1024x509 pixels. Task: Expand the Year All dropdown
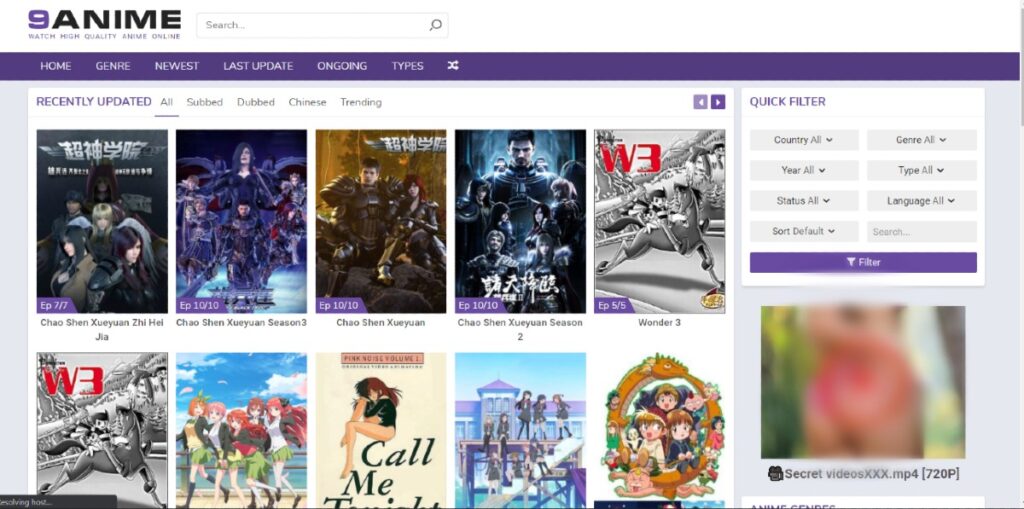click(804, 170)
